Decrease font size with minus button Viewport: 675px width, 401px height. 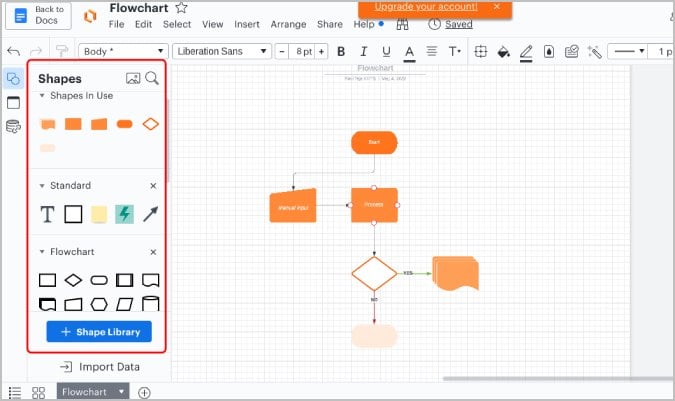click(282, 52)
